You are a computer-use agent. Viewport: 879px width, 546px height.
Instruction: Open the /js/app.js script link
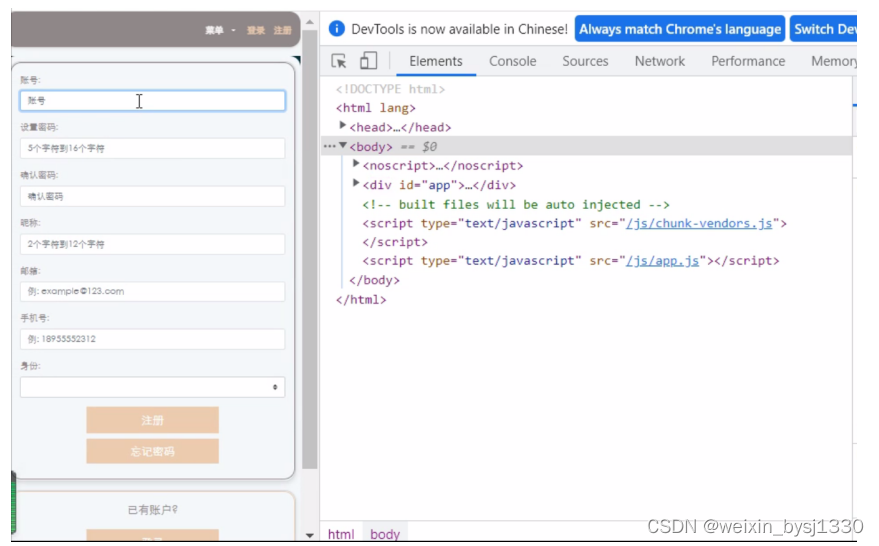(662, 261)
